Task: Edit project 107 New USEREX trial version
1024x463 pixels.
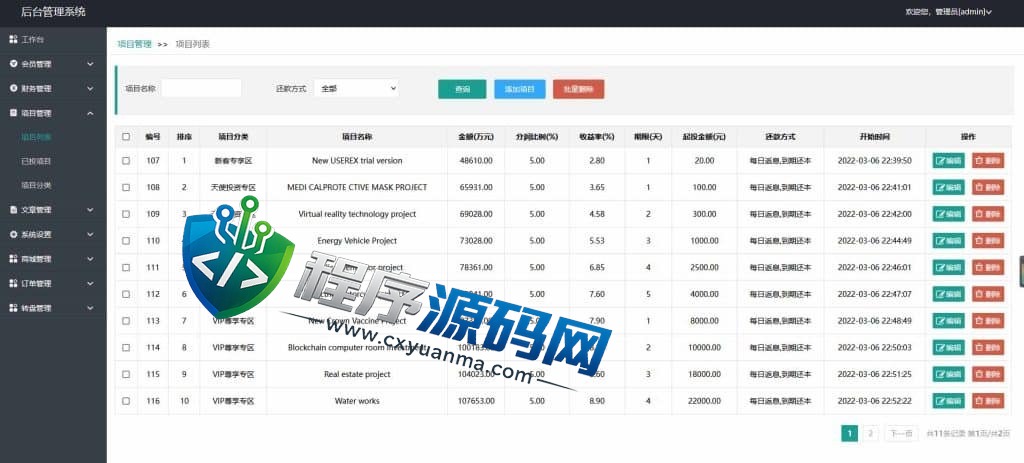Action: click(948, 161)
